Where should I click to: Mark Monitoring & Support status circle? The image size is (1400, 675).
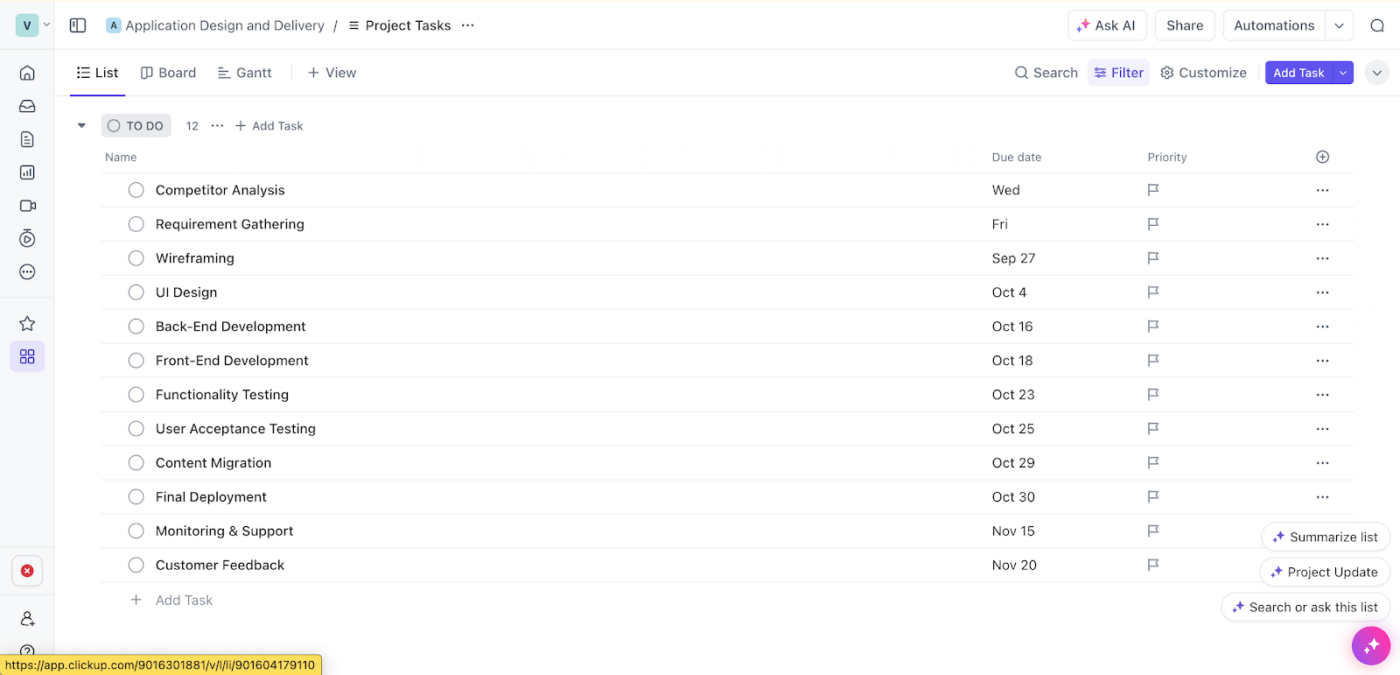[136, 531]
